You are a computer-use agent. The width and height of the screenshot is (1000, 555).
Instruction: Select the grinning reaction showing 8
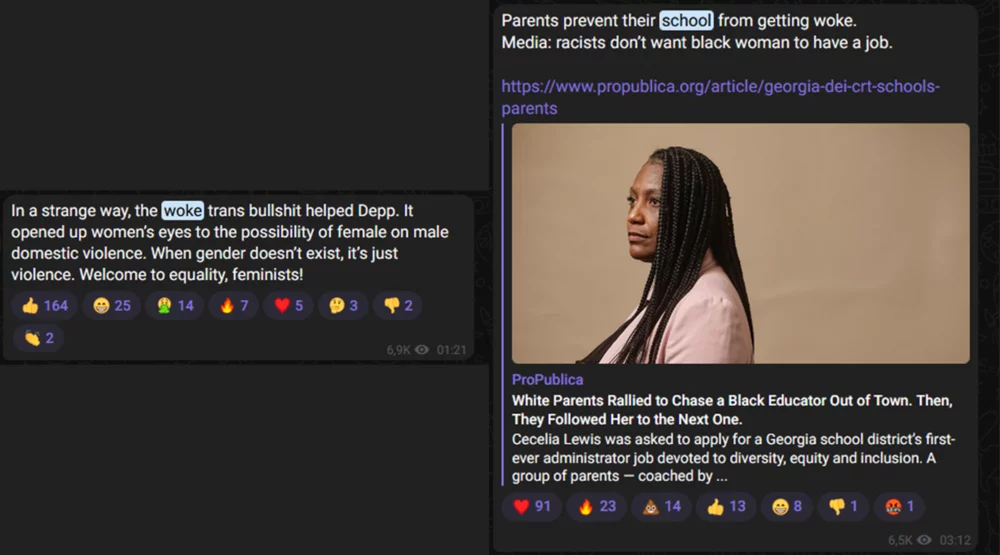coord(786,507)
